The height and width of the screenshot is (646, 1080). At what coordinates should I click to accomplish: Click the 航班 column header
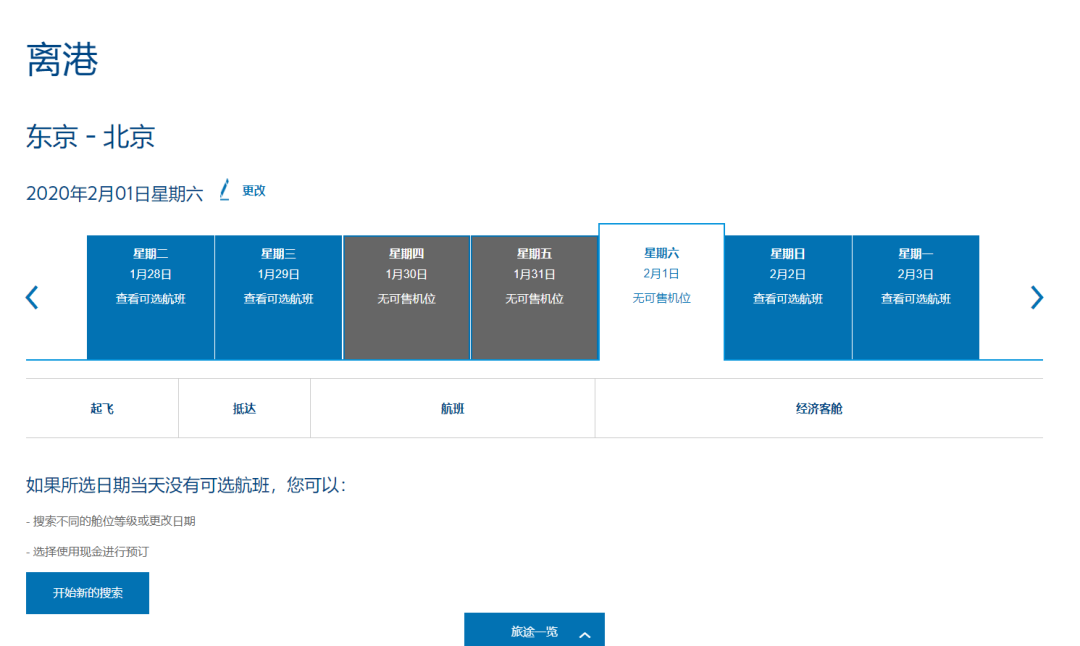[453, 408]
